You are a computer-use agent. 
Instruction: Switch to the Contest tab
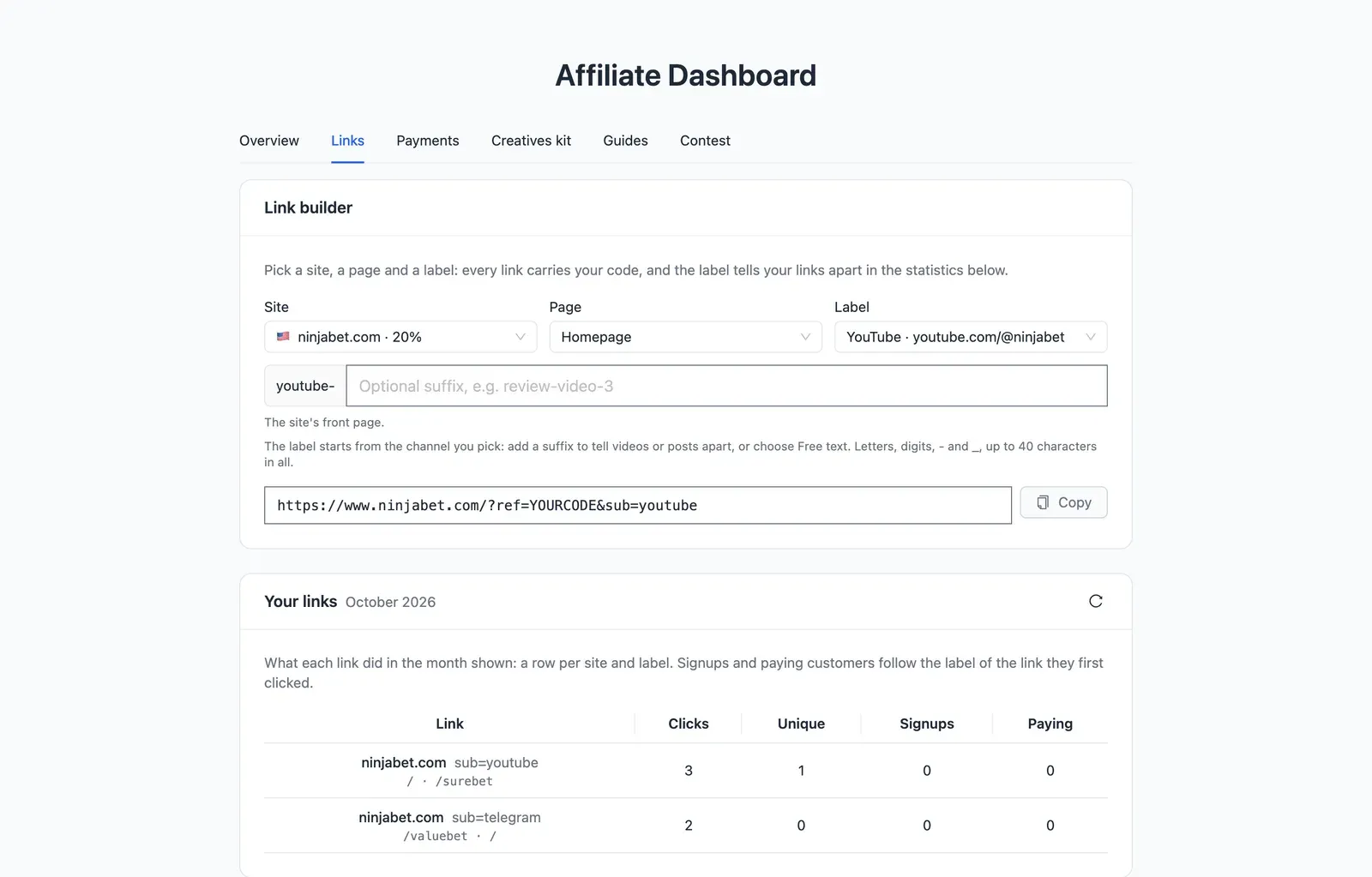coord(705,141)
